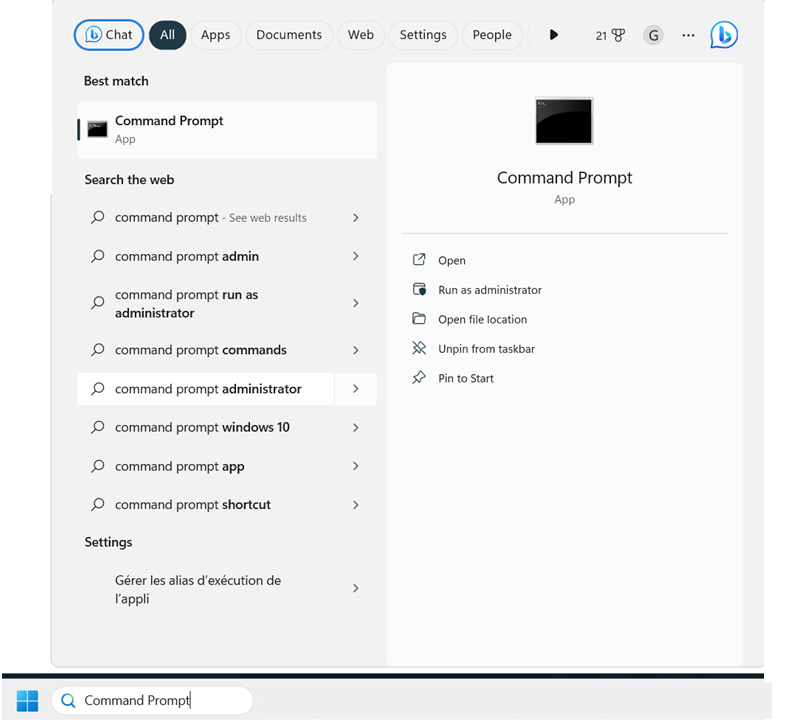Click the magnifier icon in taskbar search
This screenshot has height=720, width=789.
pos(68,700)
